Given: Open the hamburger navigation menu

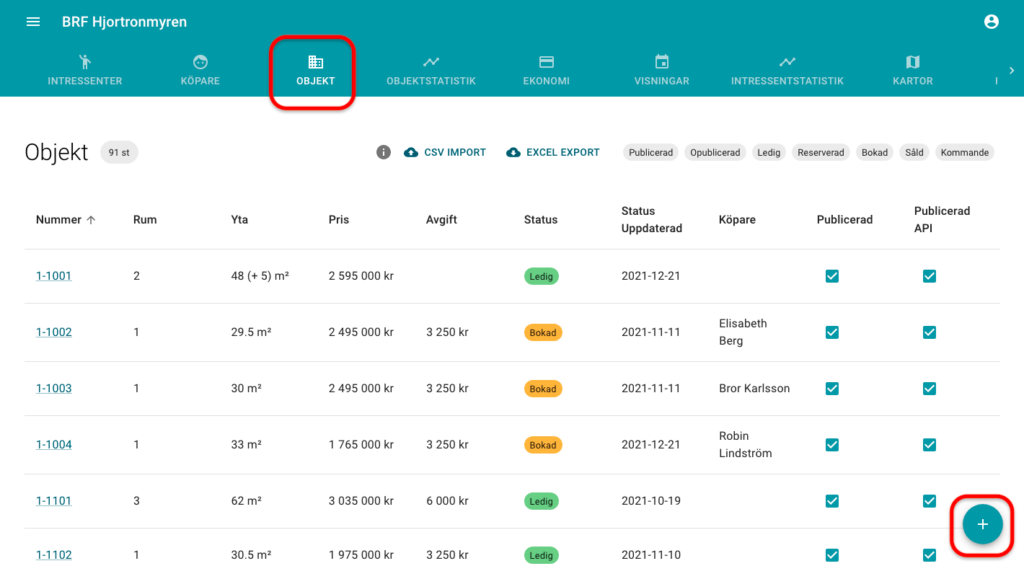Looking at the screenshot, I should point(33,22).
